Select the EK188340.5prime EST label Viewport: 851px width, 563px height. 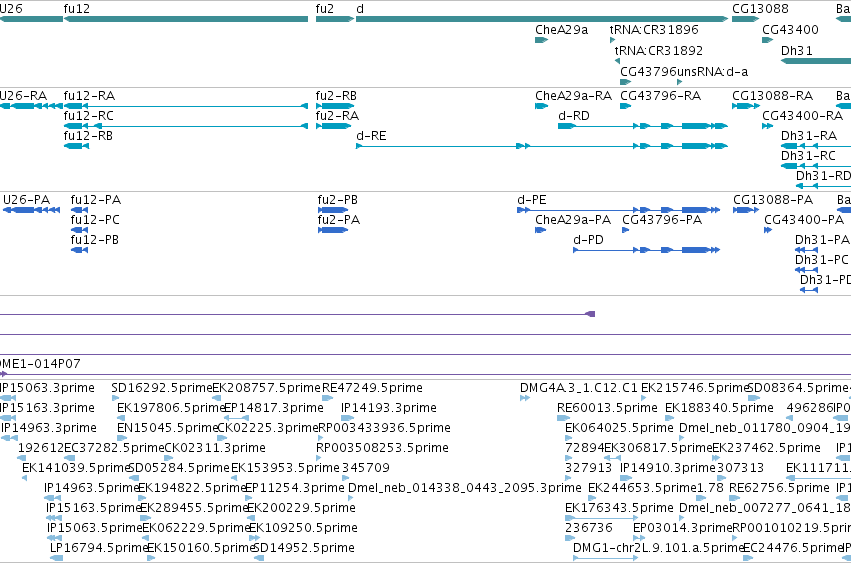[x=719, y=408]
